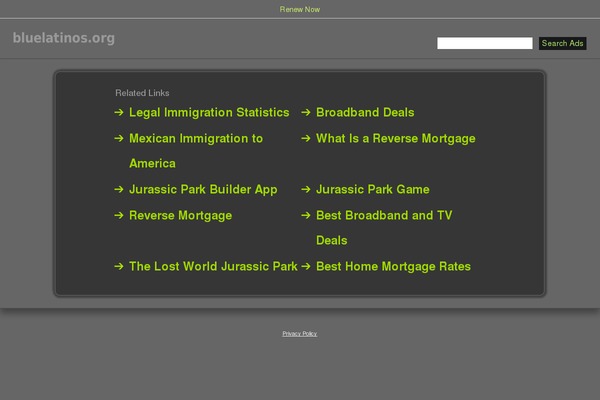This screenshot has height=400, width=600.
Task: Open Best Broadband and TV Deals link
Action: (x=384, y=228)
